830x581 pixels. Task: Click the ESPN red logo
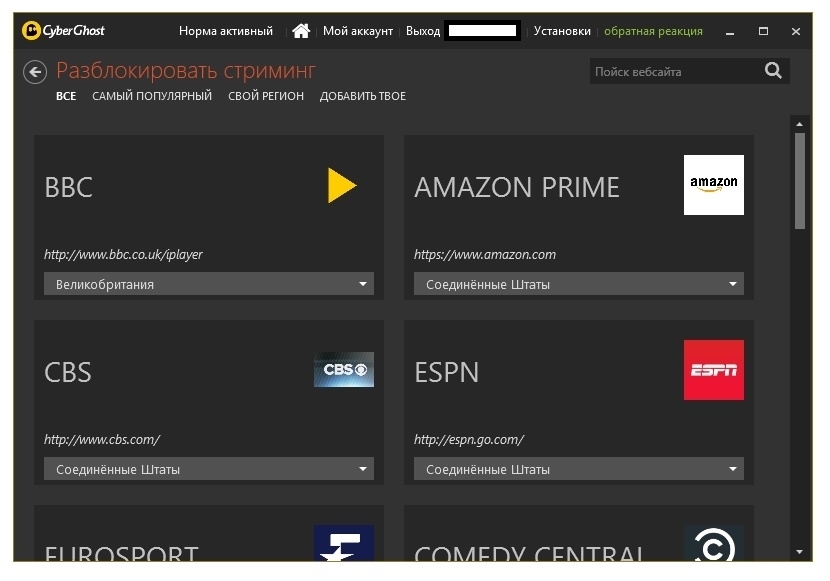pyautogui.click(x=714, y=370)
